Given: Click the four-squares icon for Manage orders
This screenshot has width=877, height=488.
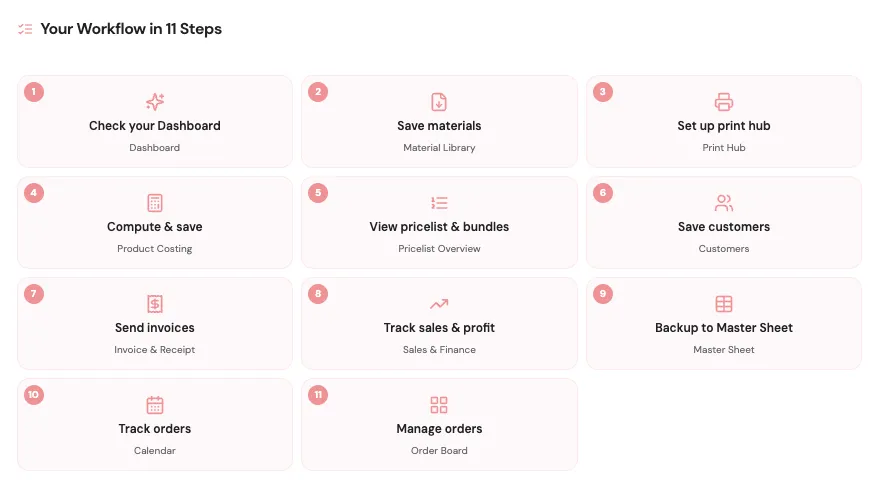Looking at the screenshot, I should point(439,405).
